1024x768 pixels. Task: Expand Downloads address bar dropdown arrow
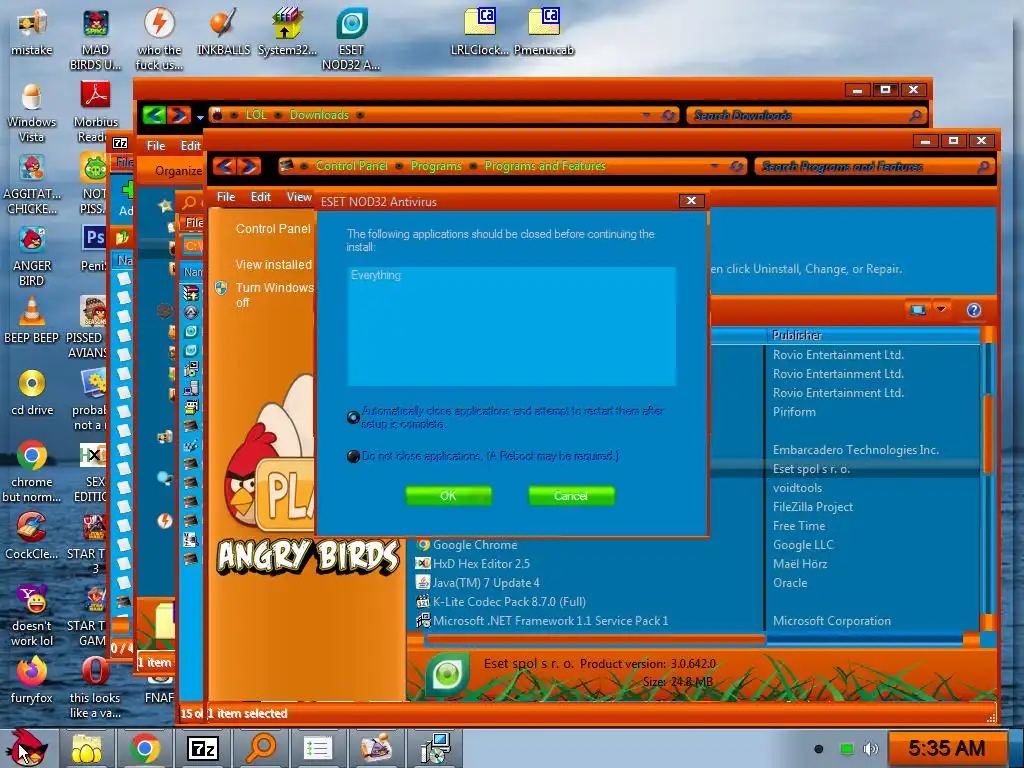[646, 115]
